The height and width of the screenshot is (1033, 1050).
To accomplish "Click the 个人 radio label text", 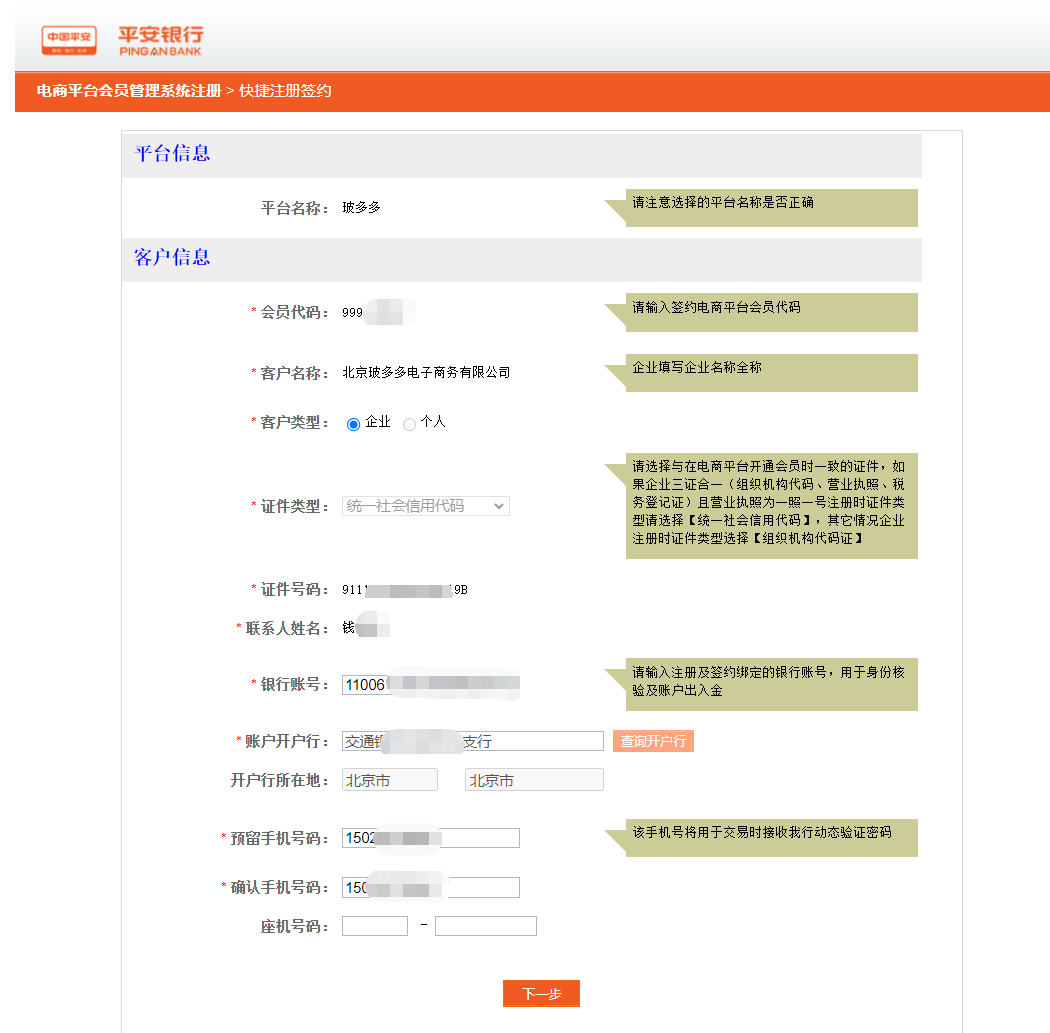I will point(433,422).
